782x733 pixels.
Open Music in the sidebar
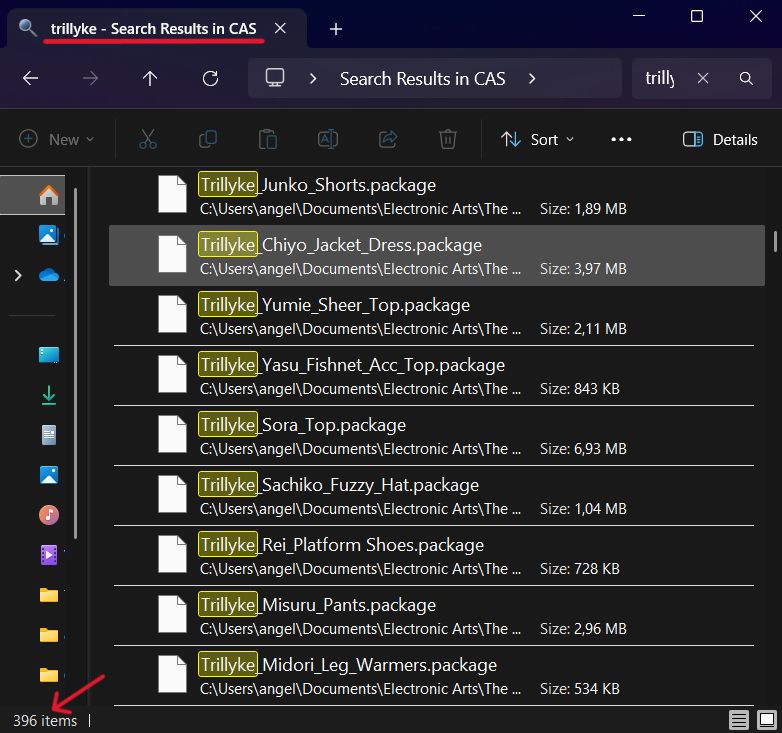click(48, 515)
